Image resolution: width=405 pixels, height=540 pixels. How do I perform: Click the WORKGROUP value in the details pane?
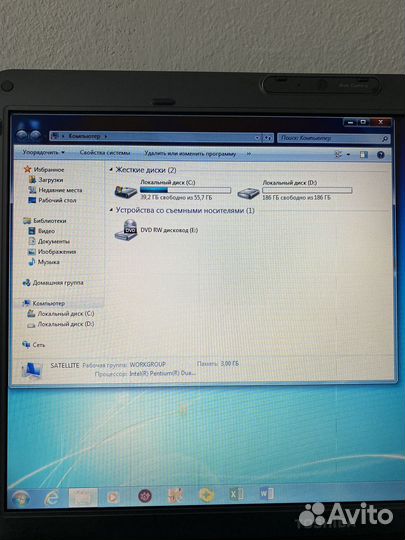pos(147,364)
